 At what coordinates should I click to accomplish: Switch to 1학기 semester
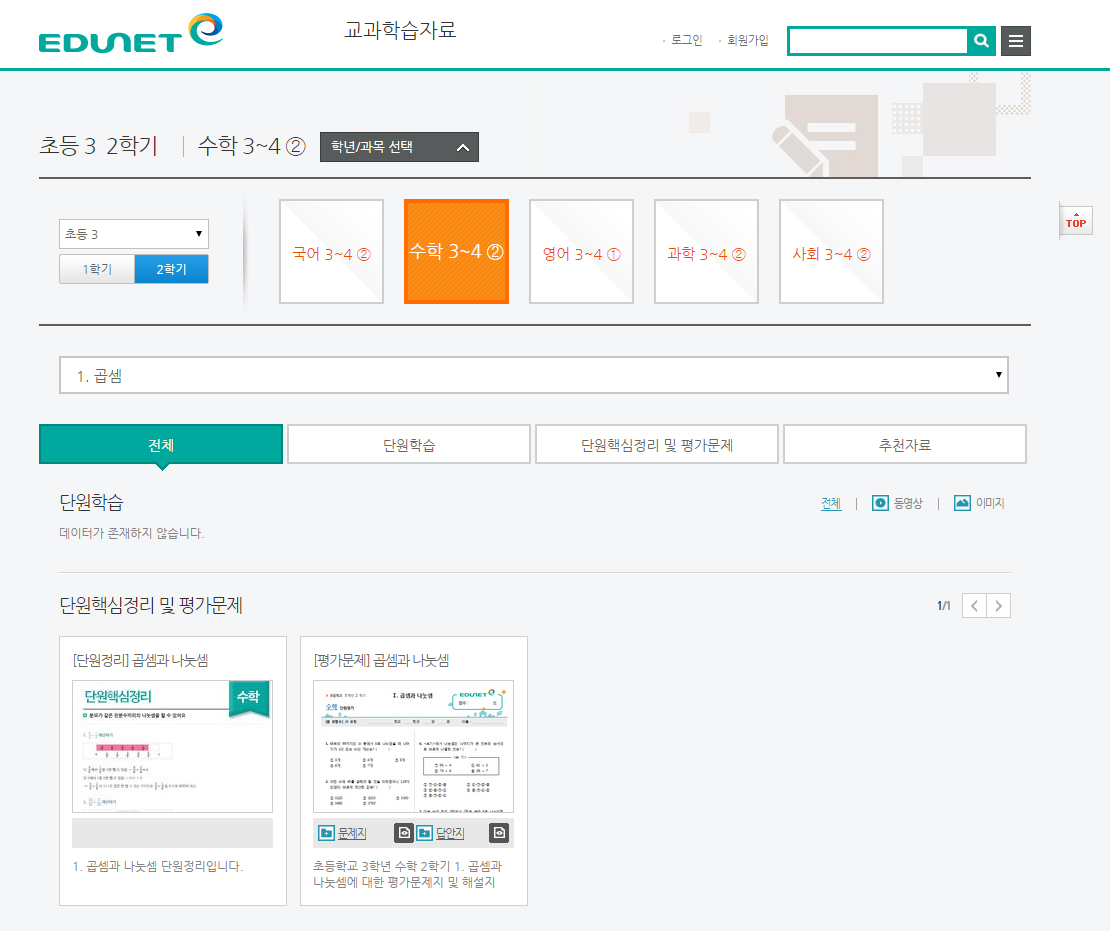tap(97, 269)
